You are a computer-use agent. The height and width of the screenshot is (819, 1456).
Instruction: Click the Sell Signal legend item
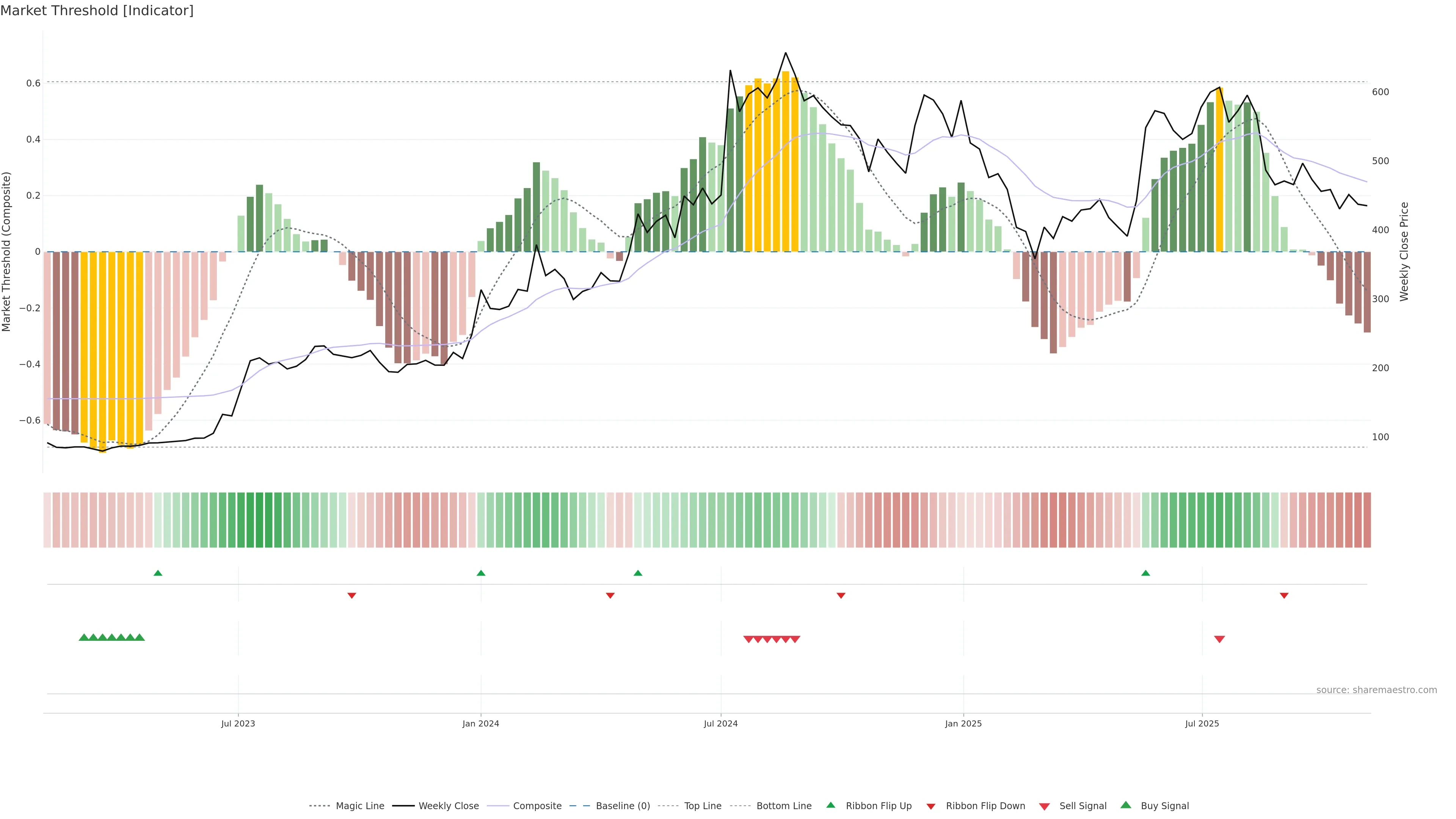point(1083,806)
